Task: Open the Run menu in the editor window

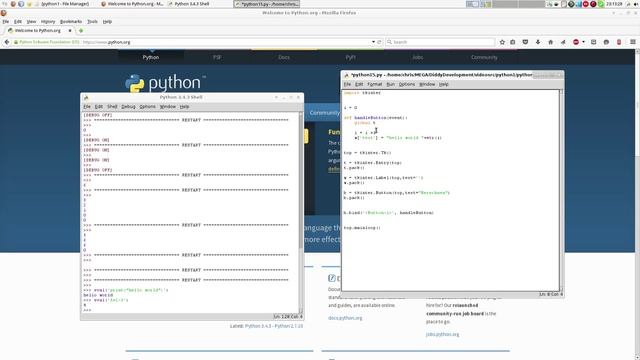Action: pyautogui.click(x=390, y=84)
